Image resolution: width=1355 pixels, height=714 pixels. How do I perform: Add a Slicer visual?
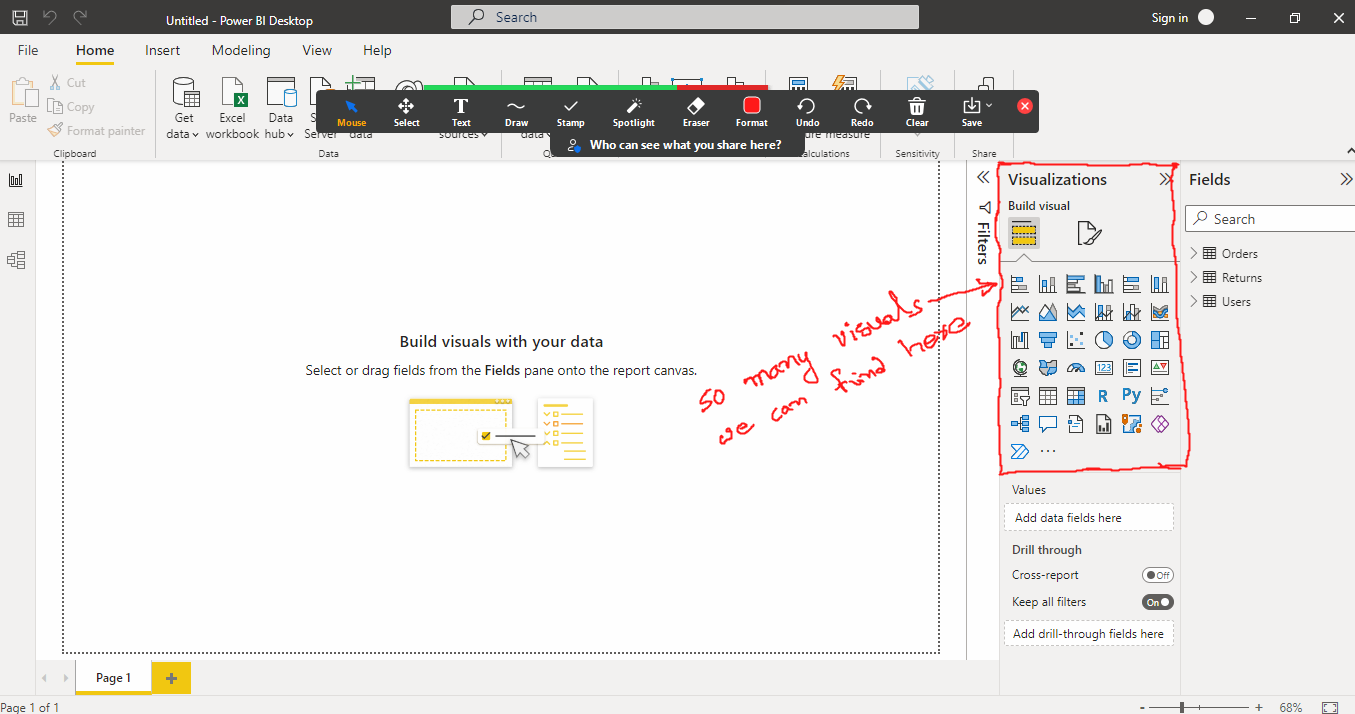click(1019, 396)
